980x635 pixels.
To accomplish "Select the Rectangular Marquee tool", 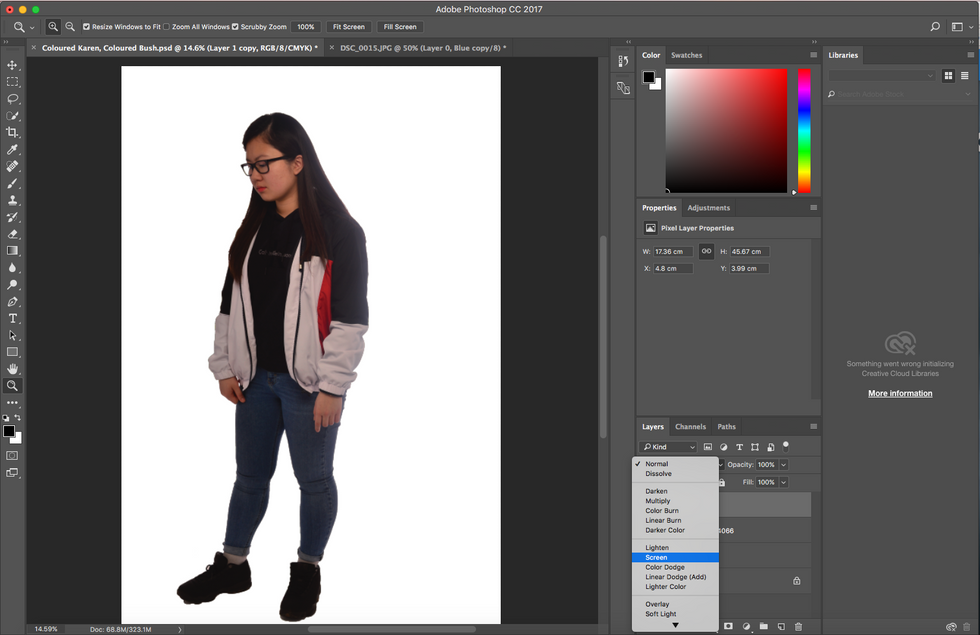I will pos(12,82).
